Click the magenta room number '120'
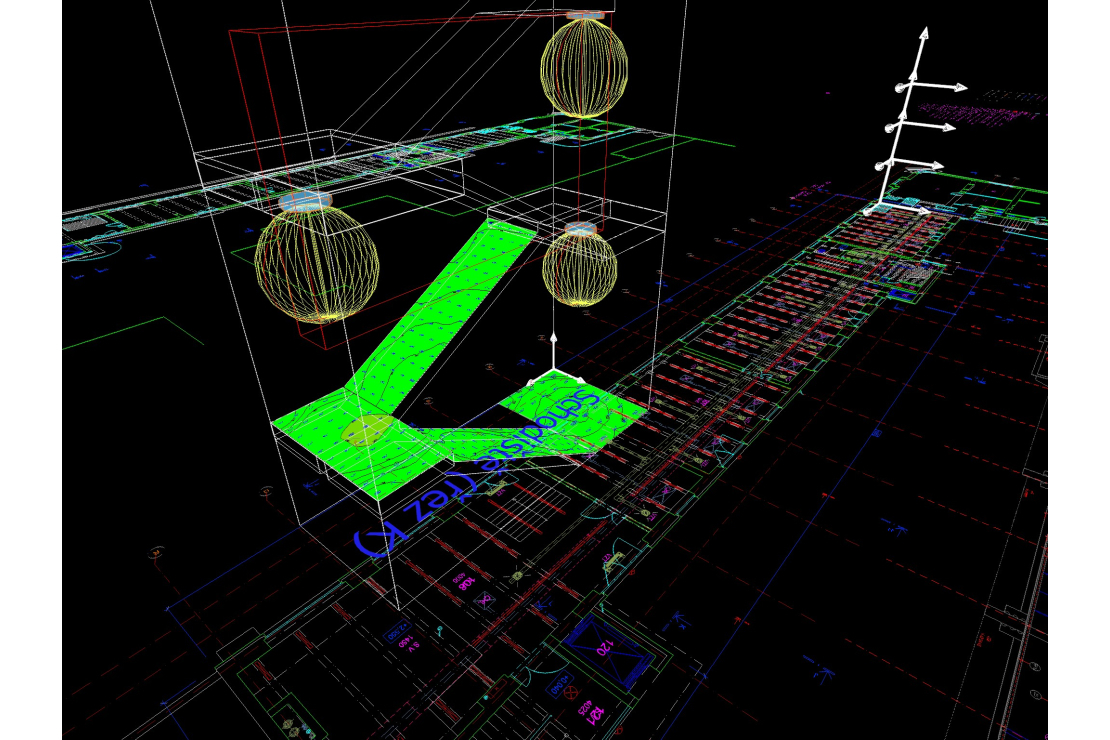This screenshot has height=740, width=1110. click(x=603, y=648)
